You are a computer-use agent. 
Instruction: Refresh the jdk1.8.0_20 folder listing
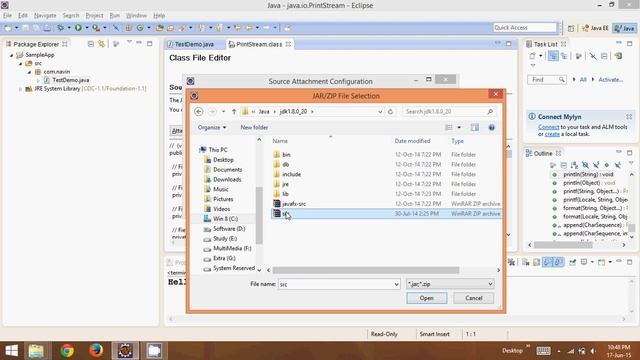click(391, 111)
